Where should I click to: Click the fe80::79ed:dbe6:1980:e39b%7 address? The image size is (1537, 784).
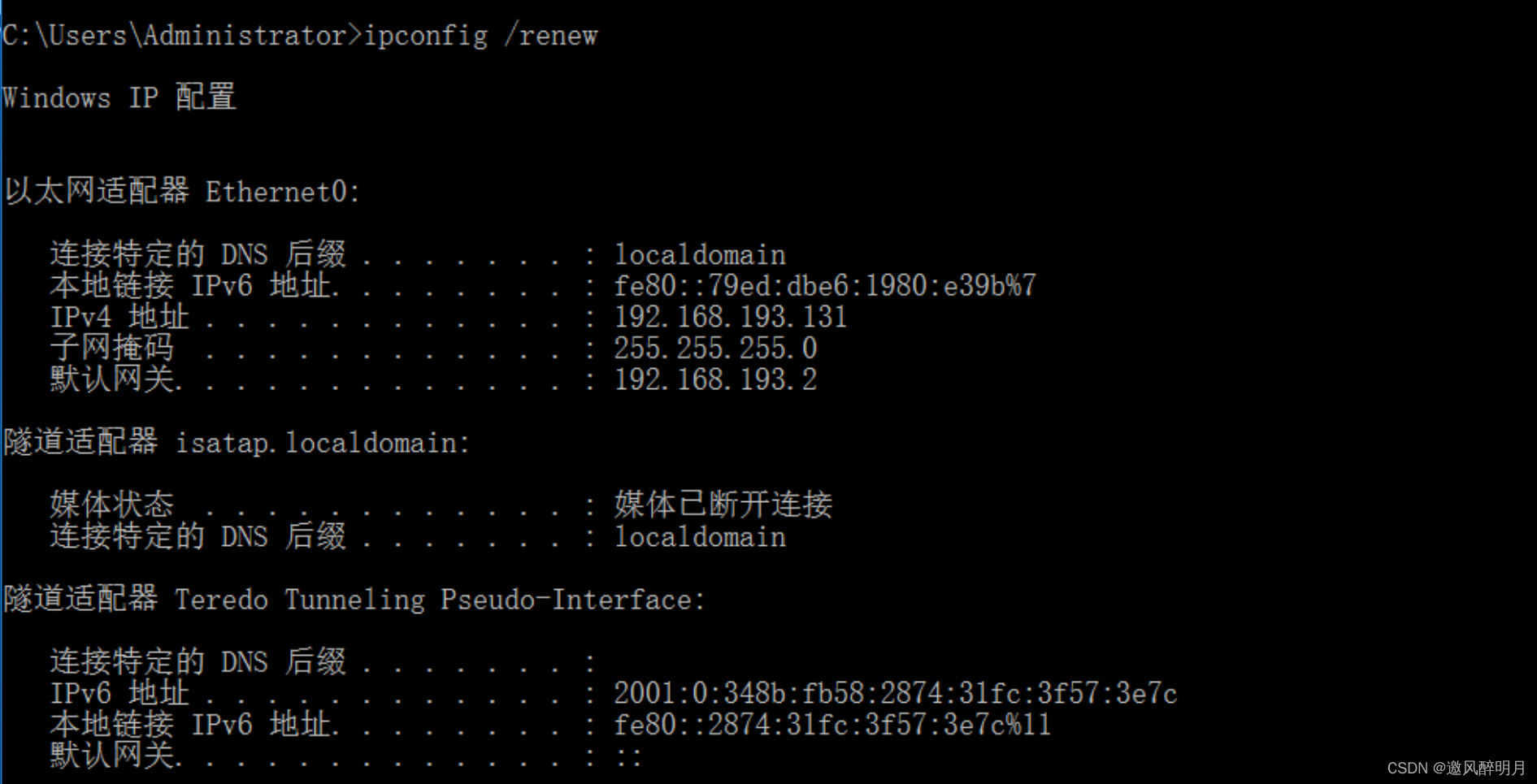[824, 286]
